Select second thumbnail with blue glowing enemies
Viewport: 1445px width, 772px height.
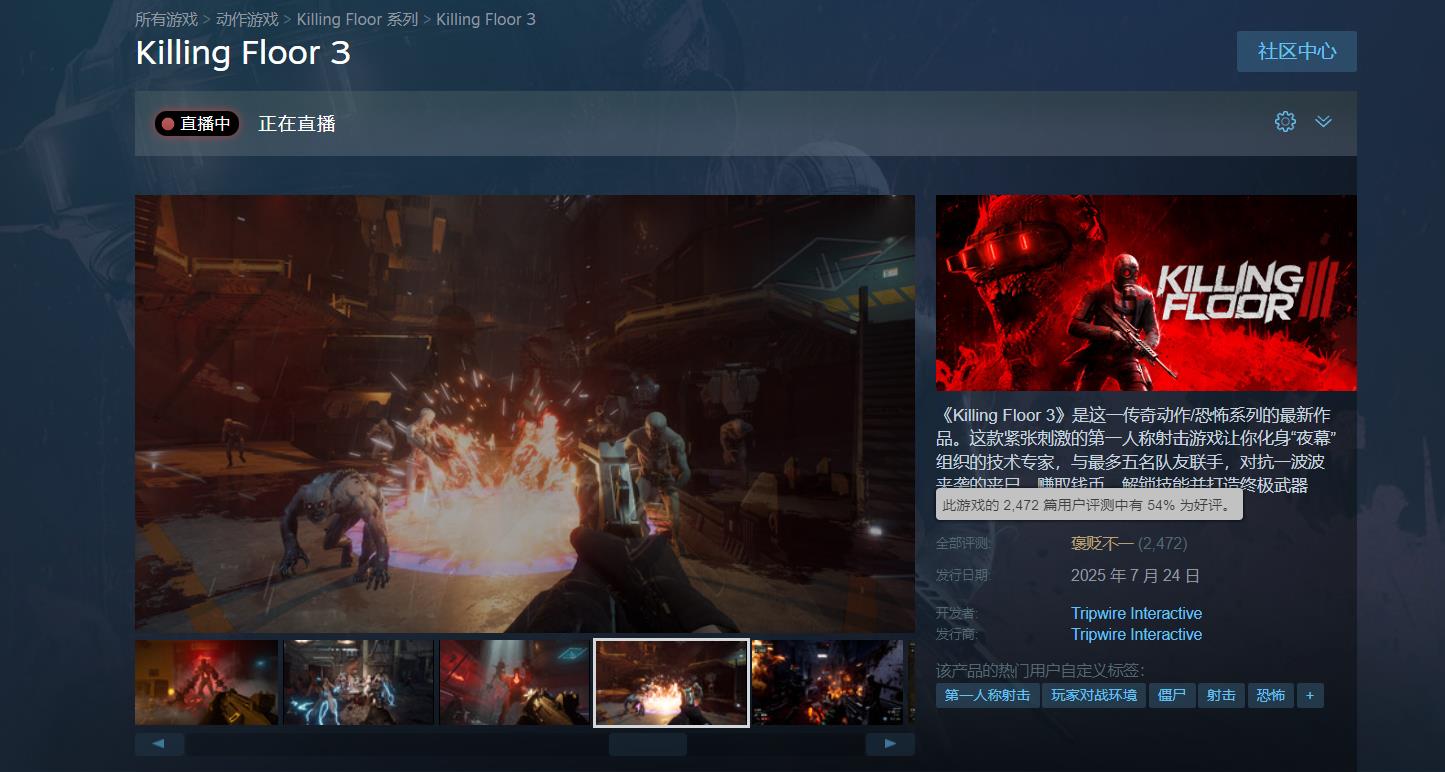click(x=358, y=682)
